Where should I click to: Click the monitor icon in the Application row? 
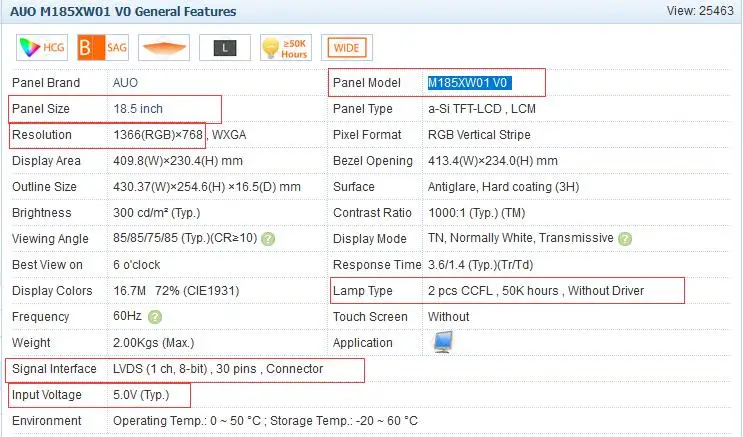(x=443, y=342)
